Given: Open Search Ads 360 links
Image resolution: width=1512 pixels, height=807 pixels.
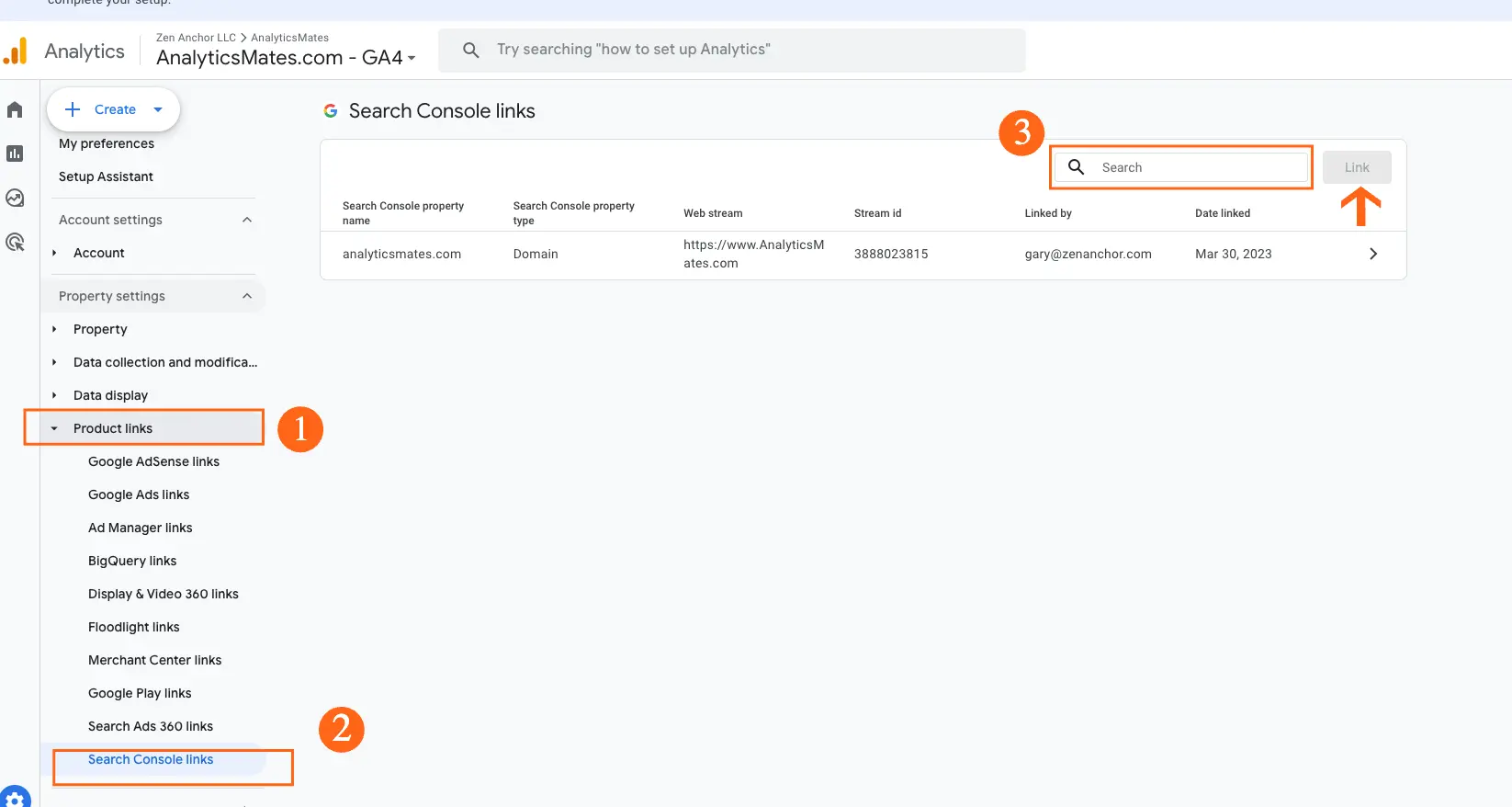Looking at the screenshot, I should 151,726.
